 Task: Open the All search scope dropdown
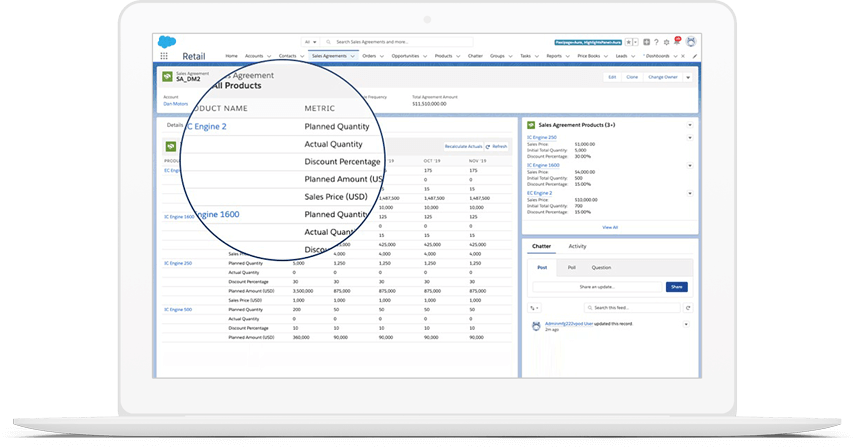(310, 42)
